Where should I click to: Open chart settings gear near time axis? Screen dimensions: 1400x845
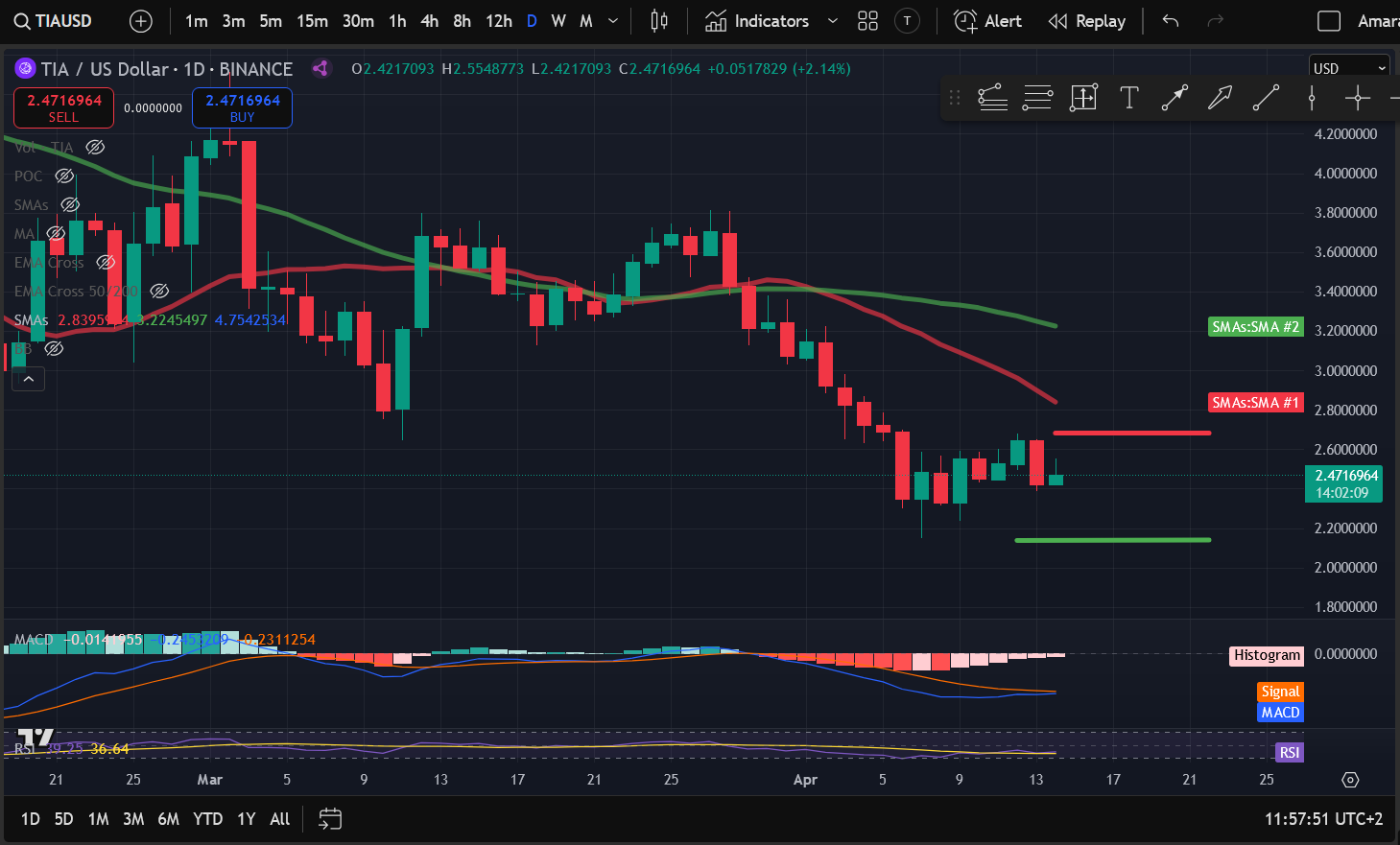click(1350, 780)
